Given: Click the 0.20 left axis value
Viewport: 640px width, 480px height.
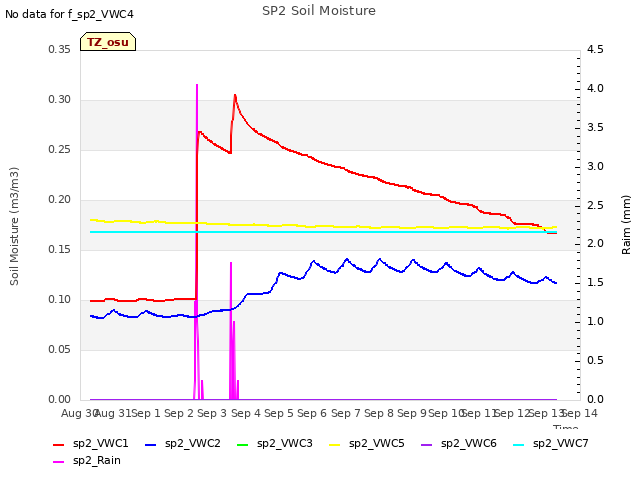Looking at the screenshot, I should click(60, 200).
